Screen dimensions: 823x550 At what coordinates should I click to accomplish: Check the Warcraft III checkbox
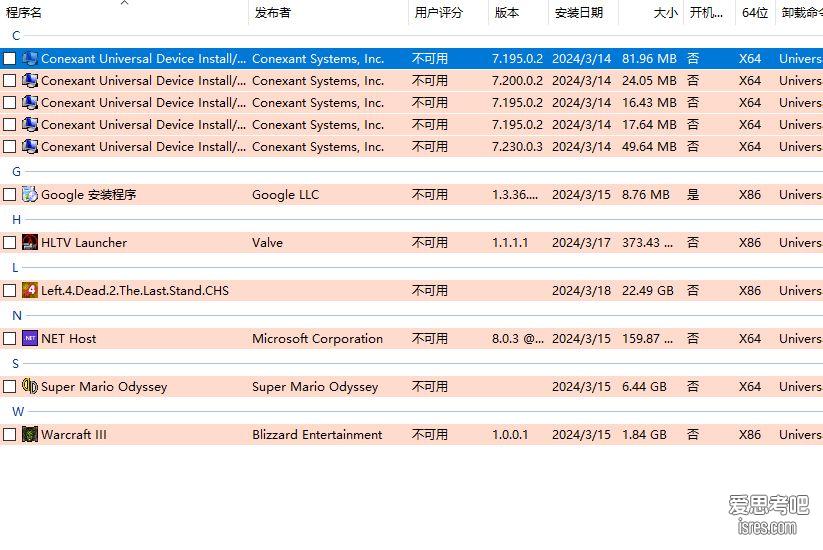[x=9, y=435]
